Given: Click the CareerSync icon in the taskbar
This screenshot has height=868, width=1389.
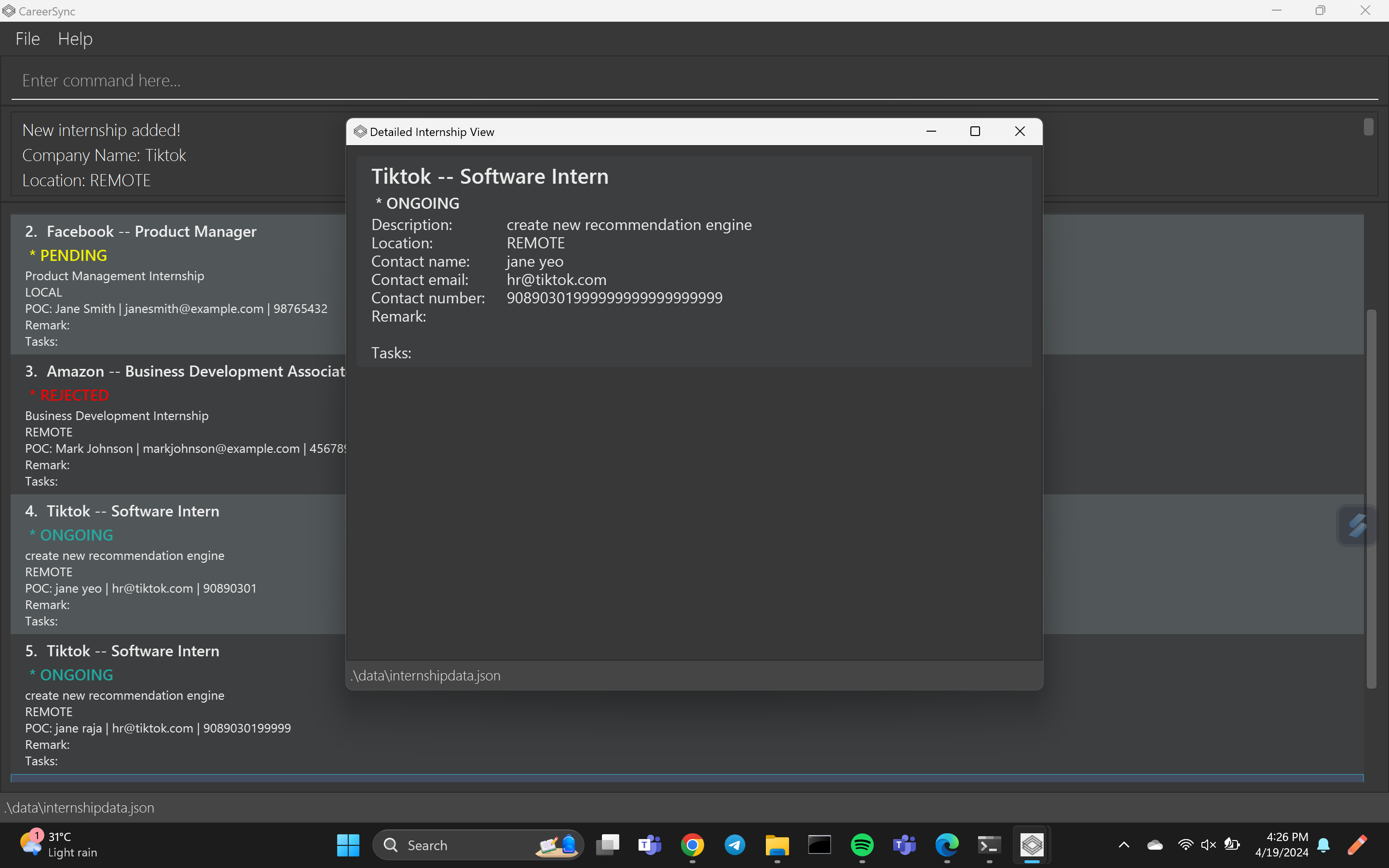Looking at the screenshot, I should click(1032, 844).
